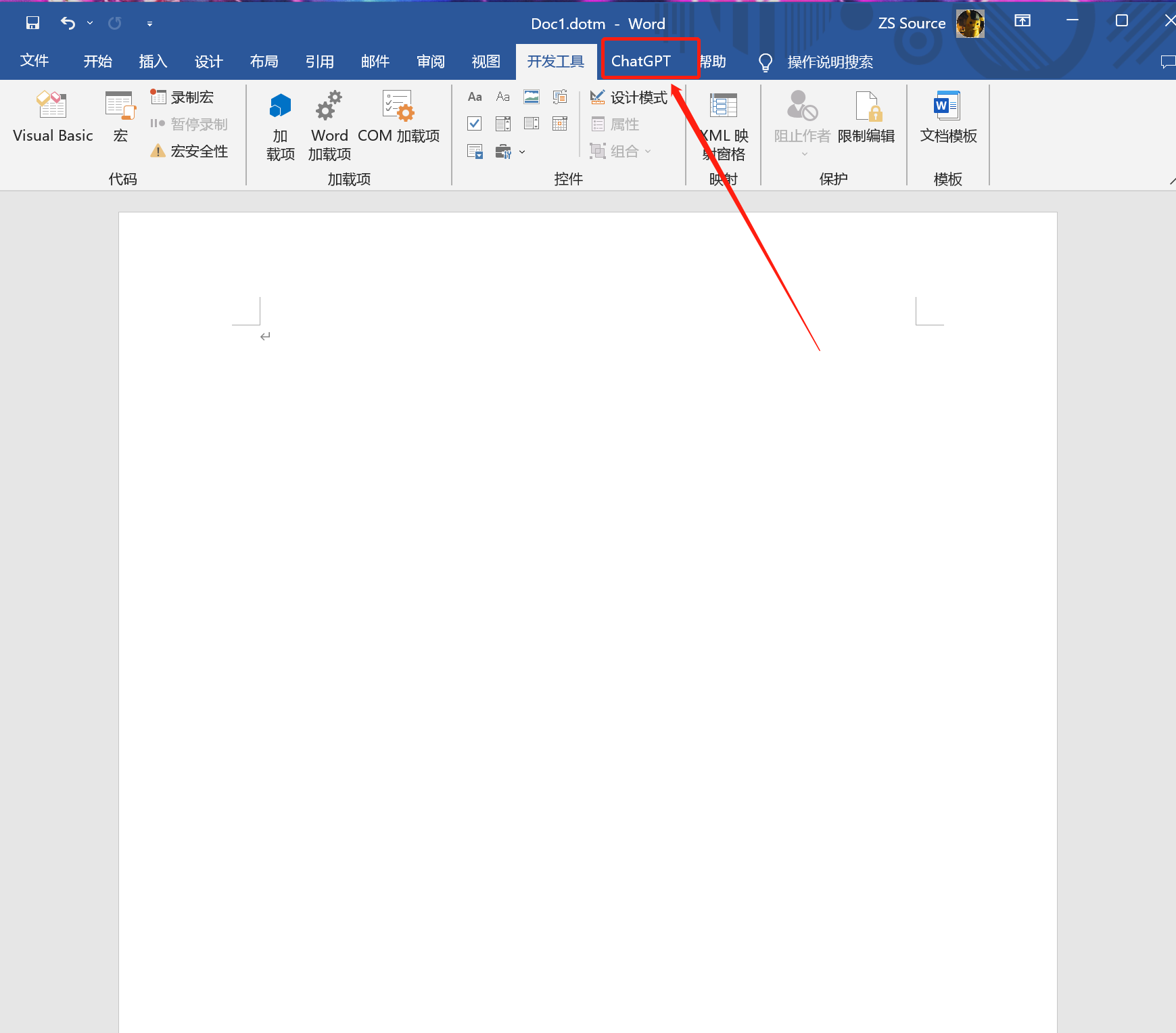1176x1033 pixels.
Task: Open the undo history dropdown arrow
Action: 90,23
